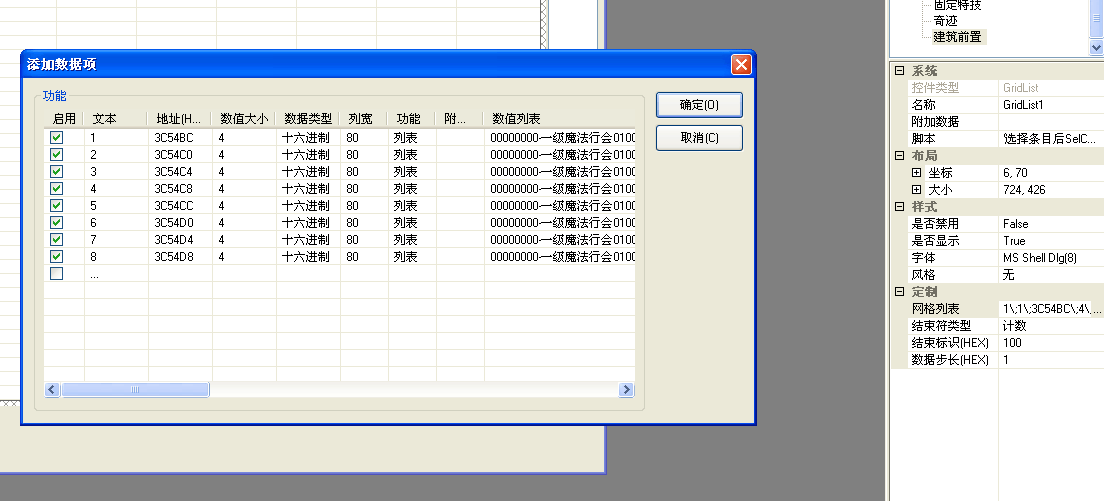
Task: Toggle the enable checkbox for row 3
Action: [57, 172]
